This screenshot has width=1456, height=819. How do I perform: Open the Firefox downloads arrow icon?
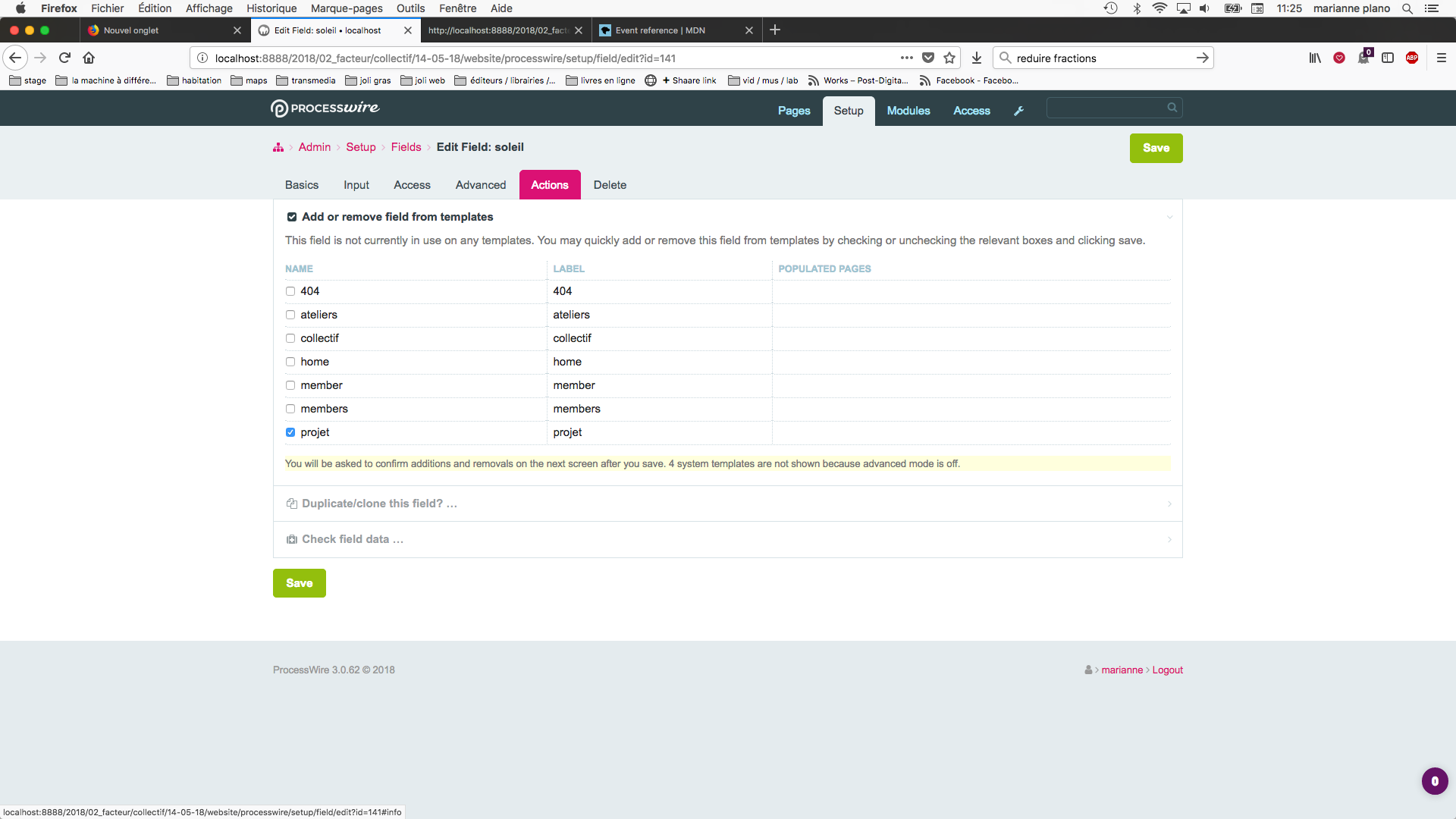click(x=977, y=58)
